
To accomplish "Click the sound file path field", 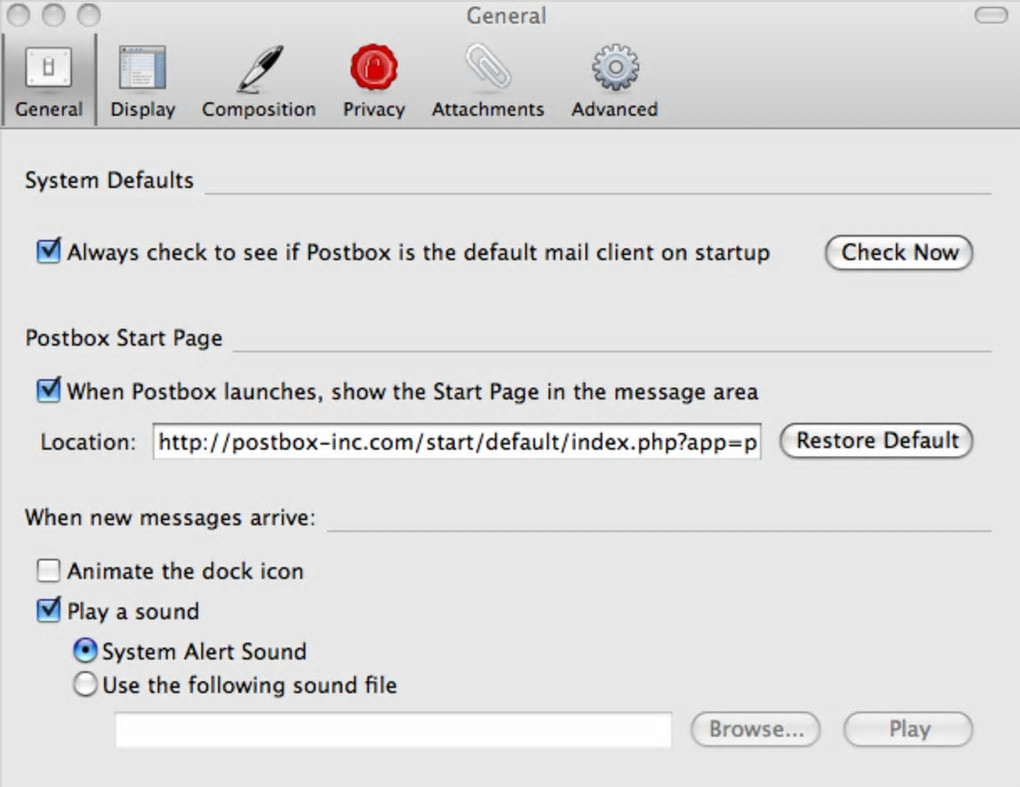I will click(394, 730).
